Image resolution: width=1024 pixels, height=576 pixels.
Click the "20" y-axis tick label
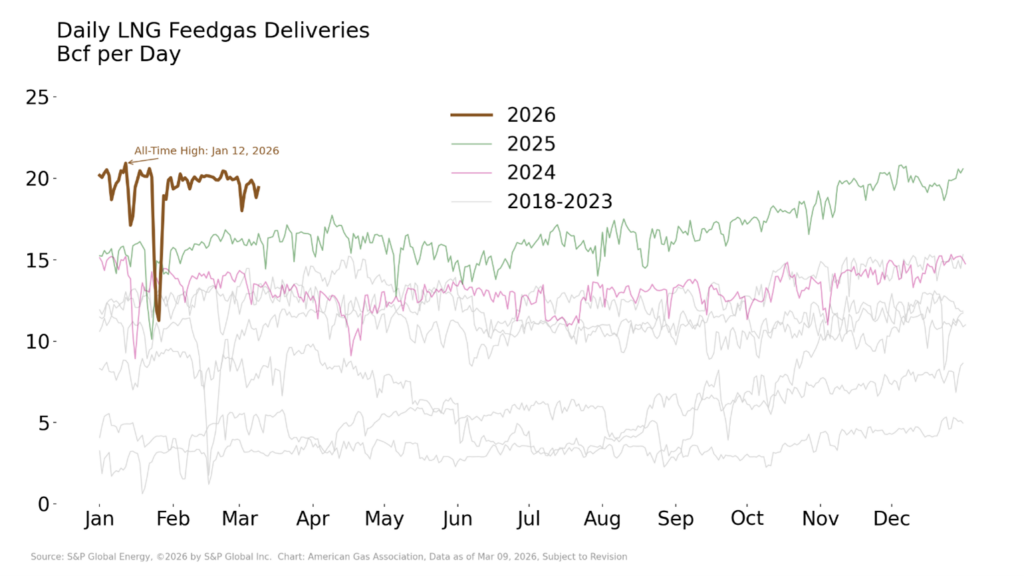[38, 179]
